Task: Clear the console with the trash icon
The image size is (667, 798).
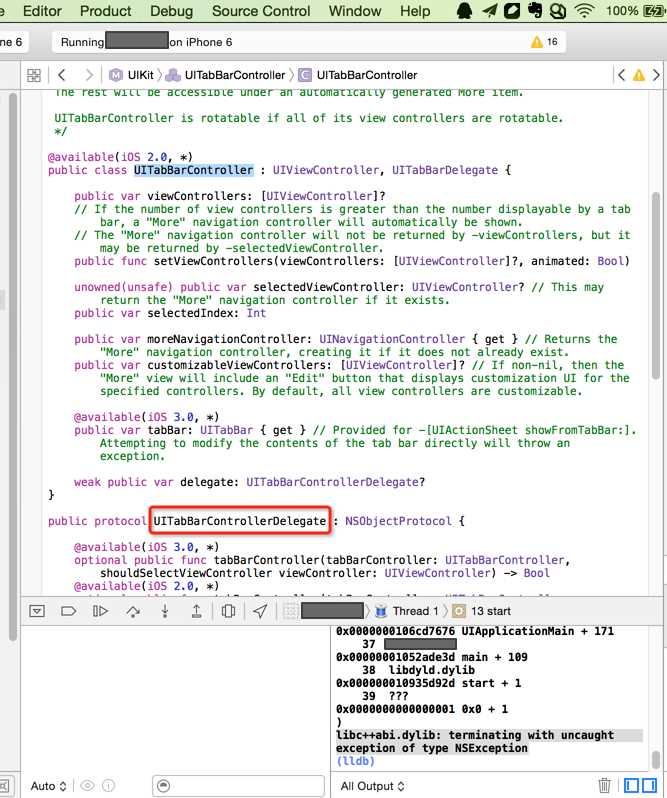Action: click(x=604, y=785)
